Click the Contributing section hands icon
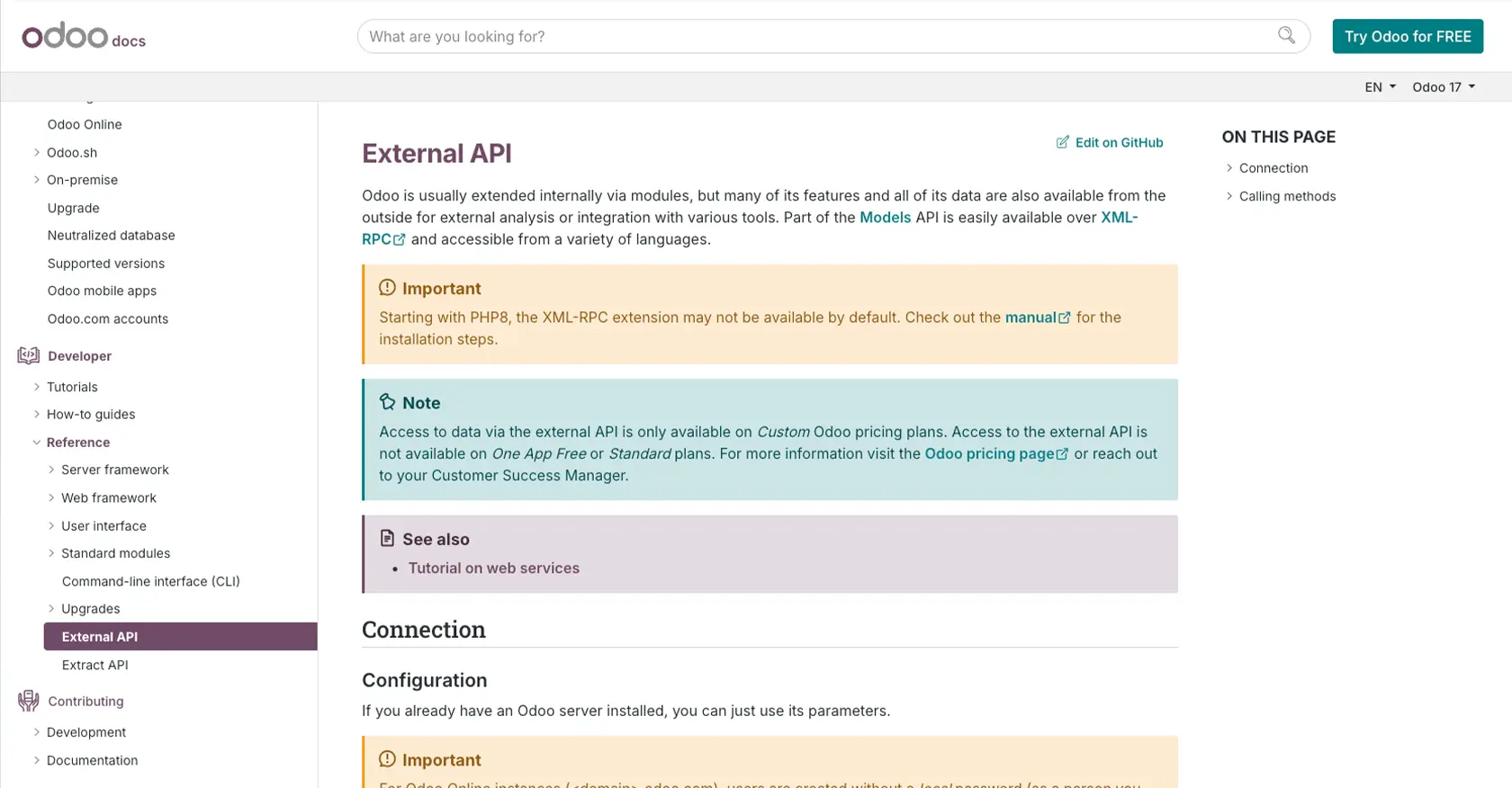Screen dimensions: 1512x788 click(29, 701)
